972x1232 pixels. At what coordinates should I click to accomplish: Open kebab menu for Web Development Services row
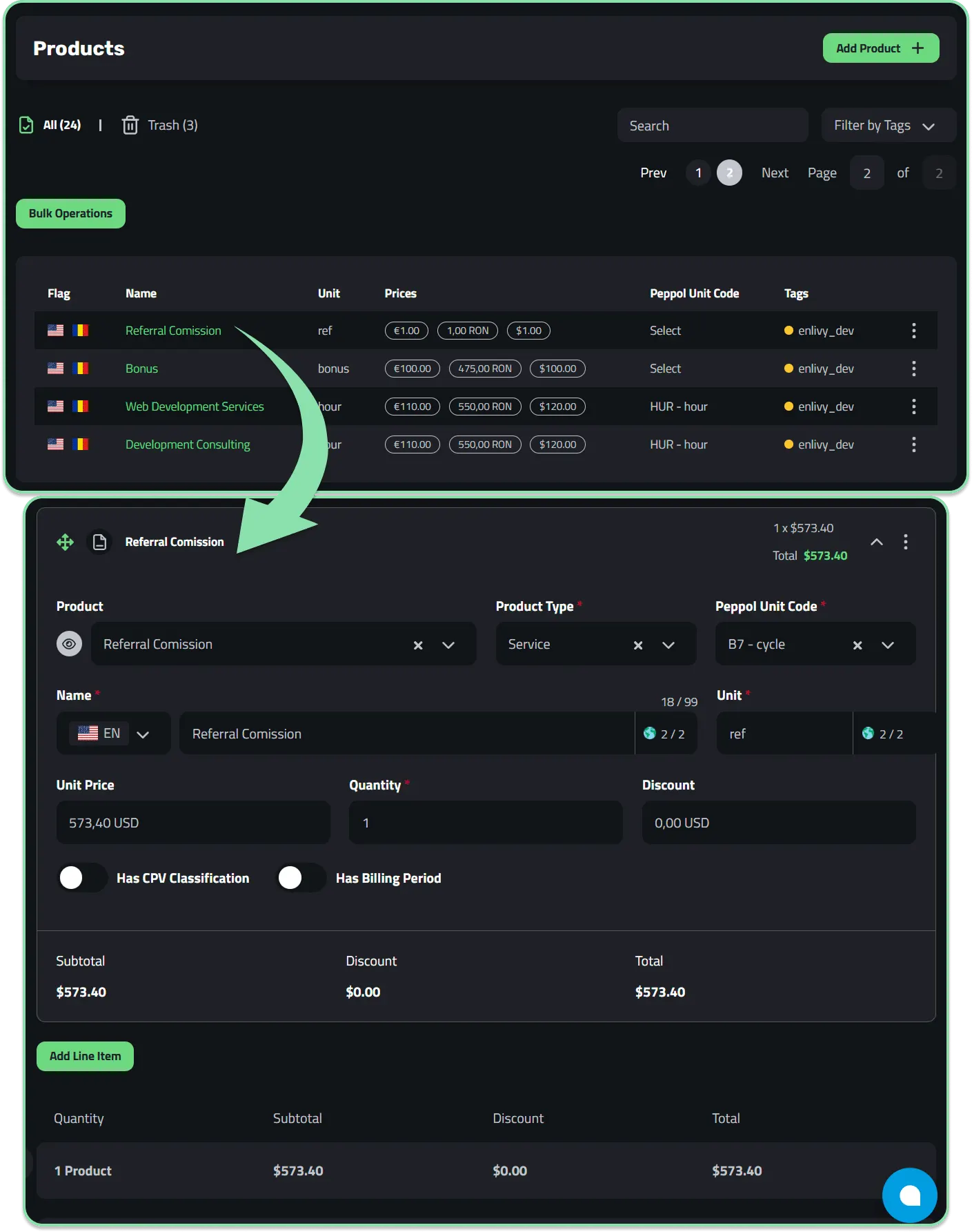[x=913, y=407]
